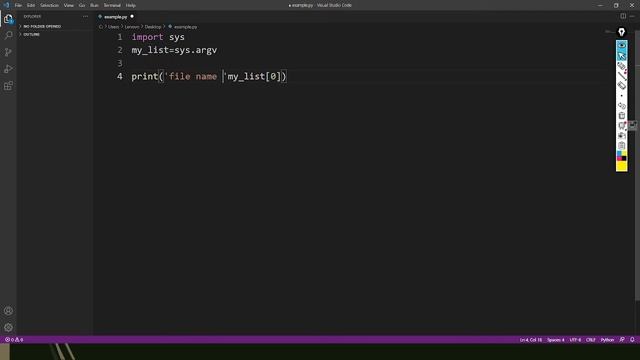
Task: Open the Source Control view
Action: [x=8, y=52]
